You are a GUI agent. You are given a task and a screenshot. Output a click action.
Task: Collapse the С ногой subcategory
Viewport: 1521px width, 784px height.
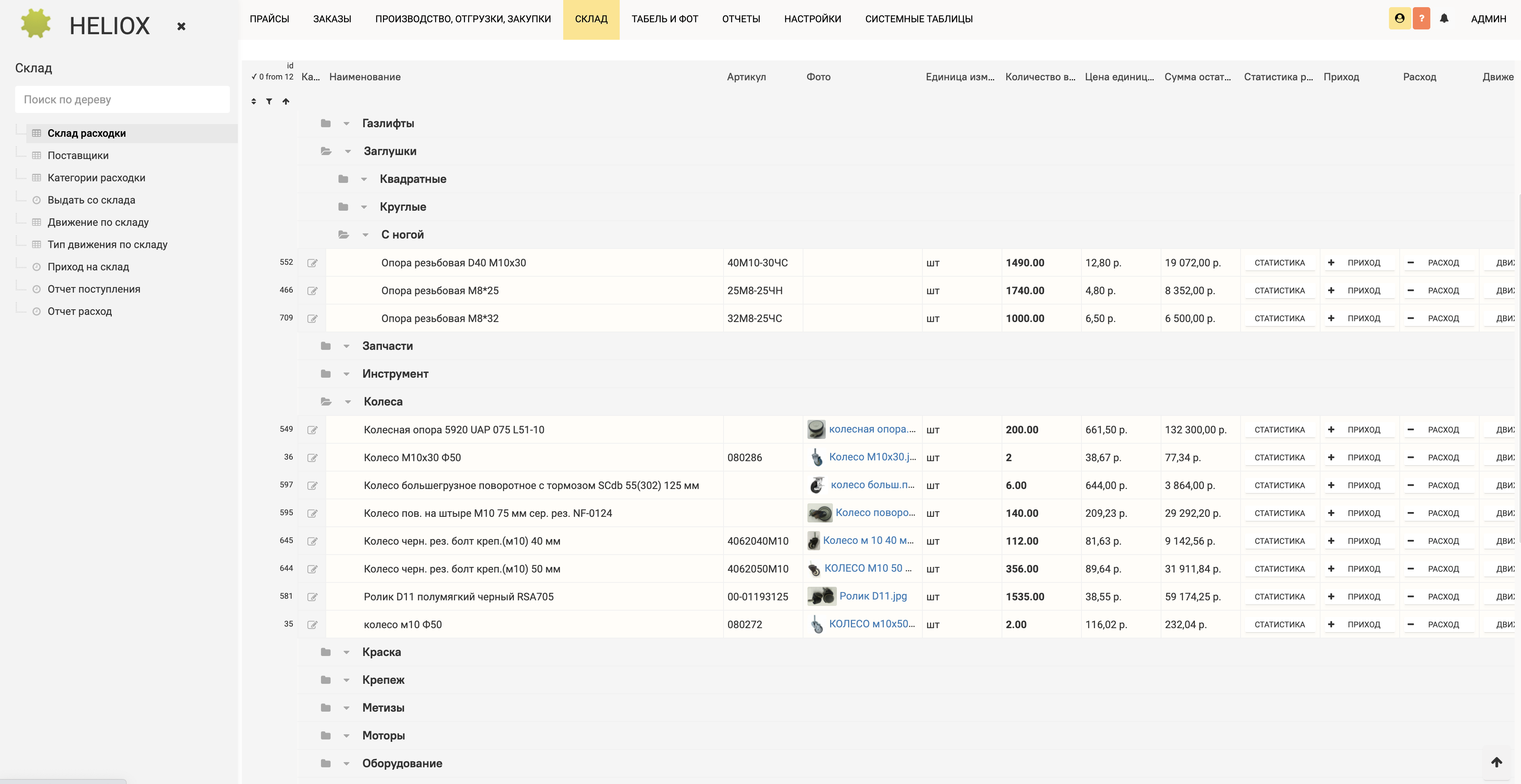366,235
